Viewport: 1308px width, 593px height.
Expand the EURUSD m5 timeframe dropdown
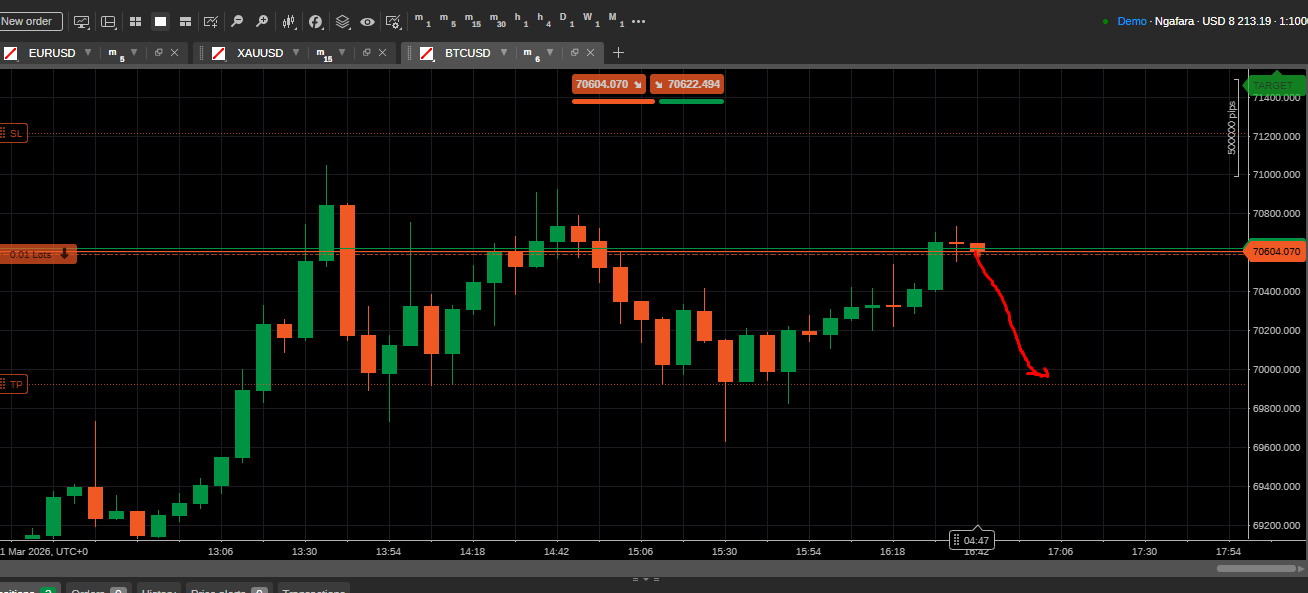(135, 53)
